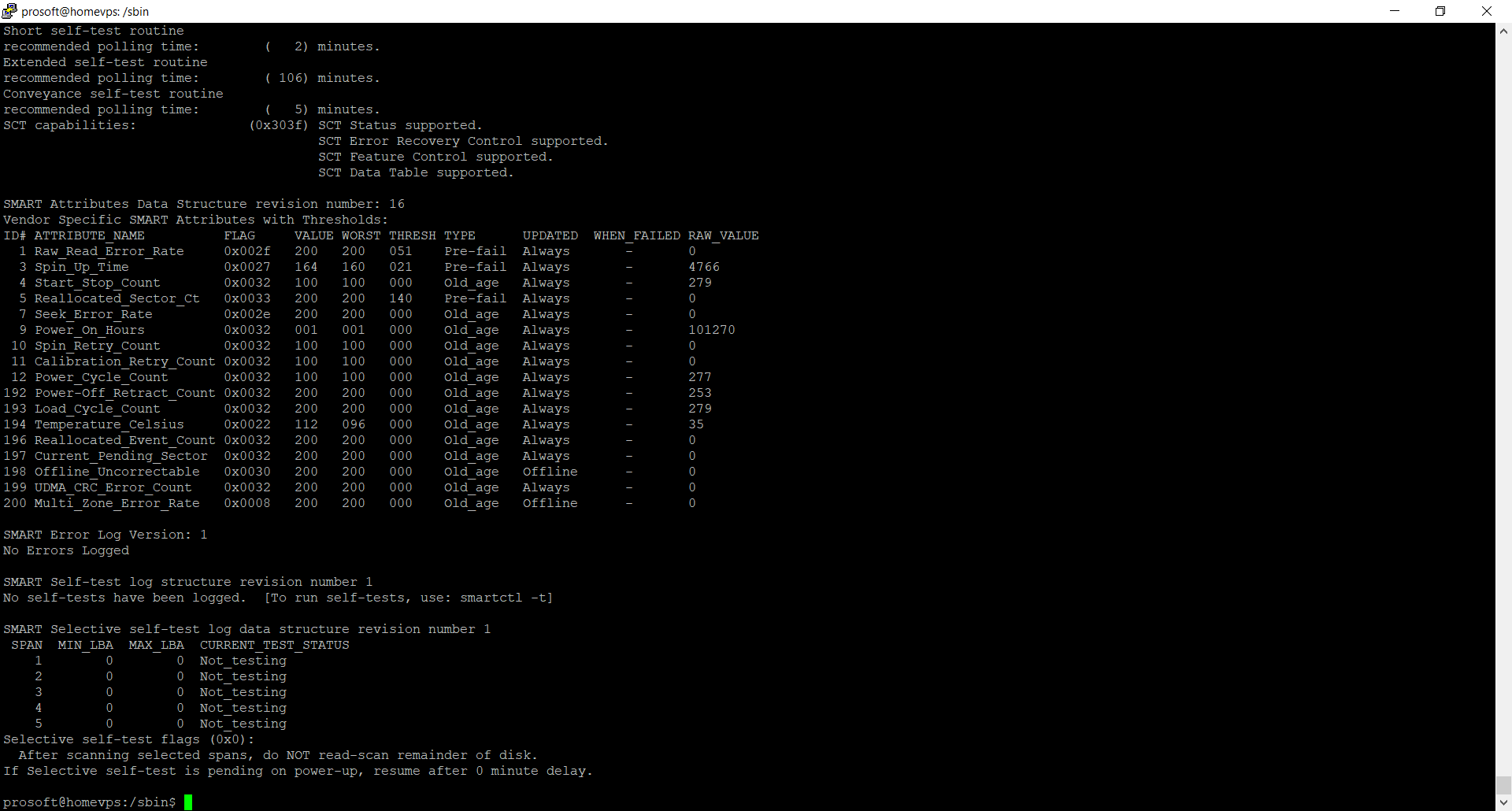Click the 'Reallocated_Sector_Ct' attribute name
Viewport: 1512px width, 811px height.
click(x=117, y=298)
